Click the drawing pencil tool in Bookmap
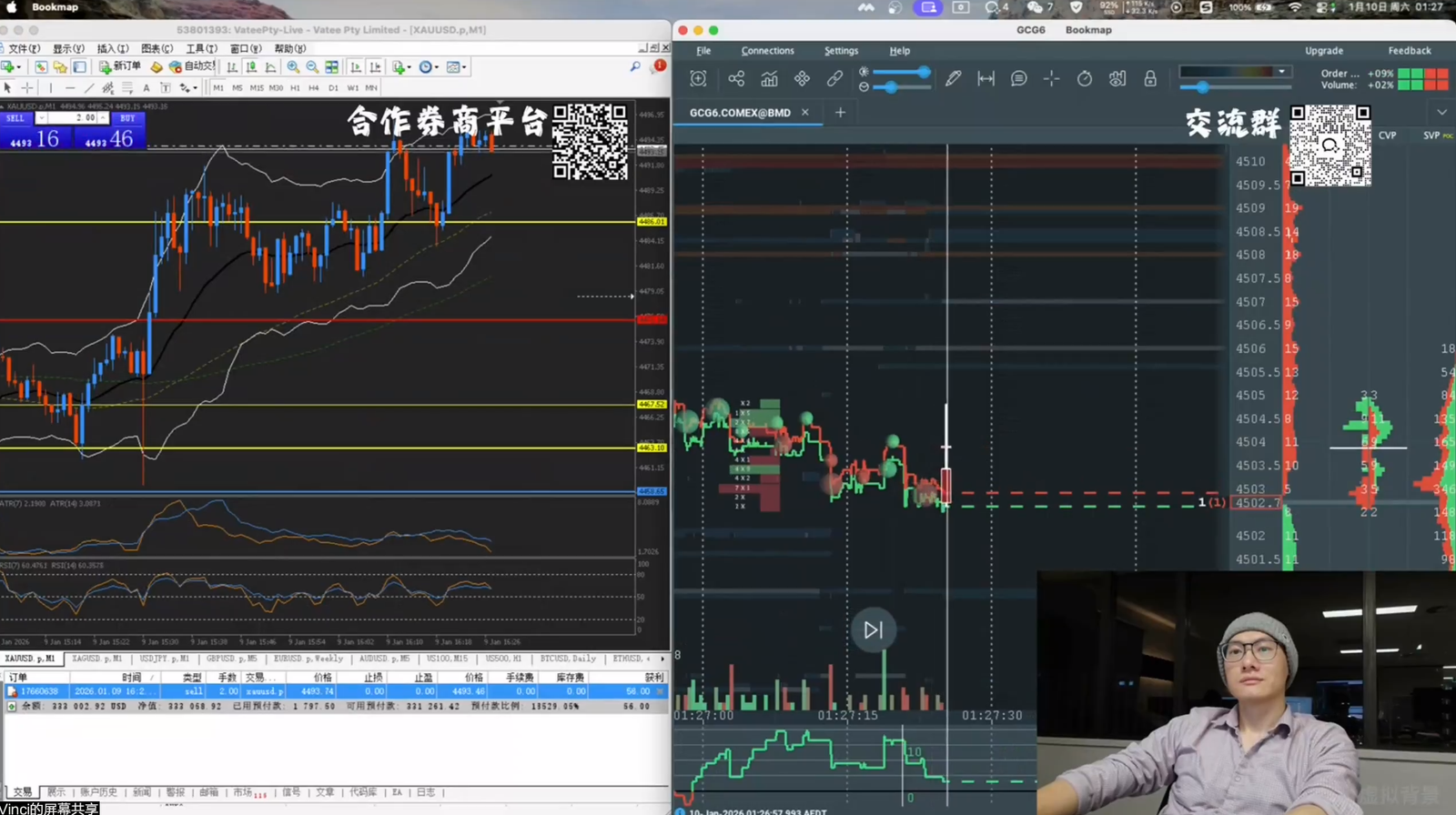Viewport: 1456px width, 815px height. pos(953,79)
